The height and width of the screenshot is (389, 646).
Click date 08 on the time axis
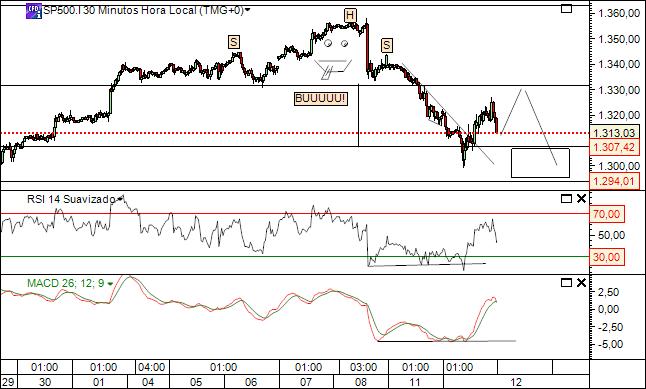360,382
